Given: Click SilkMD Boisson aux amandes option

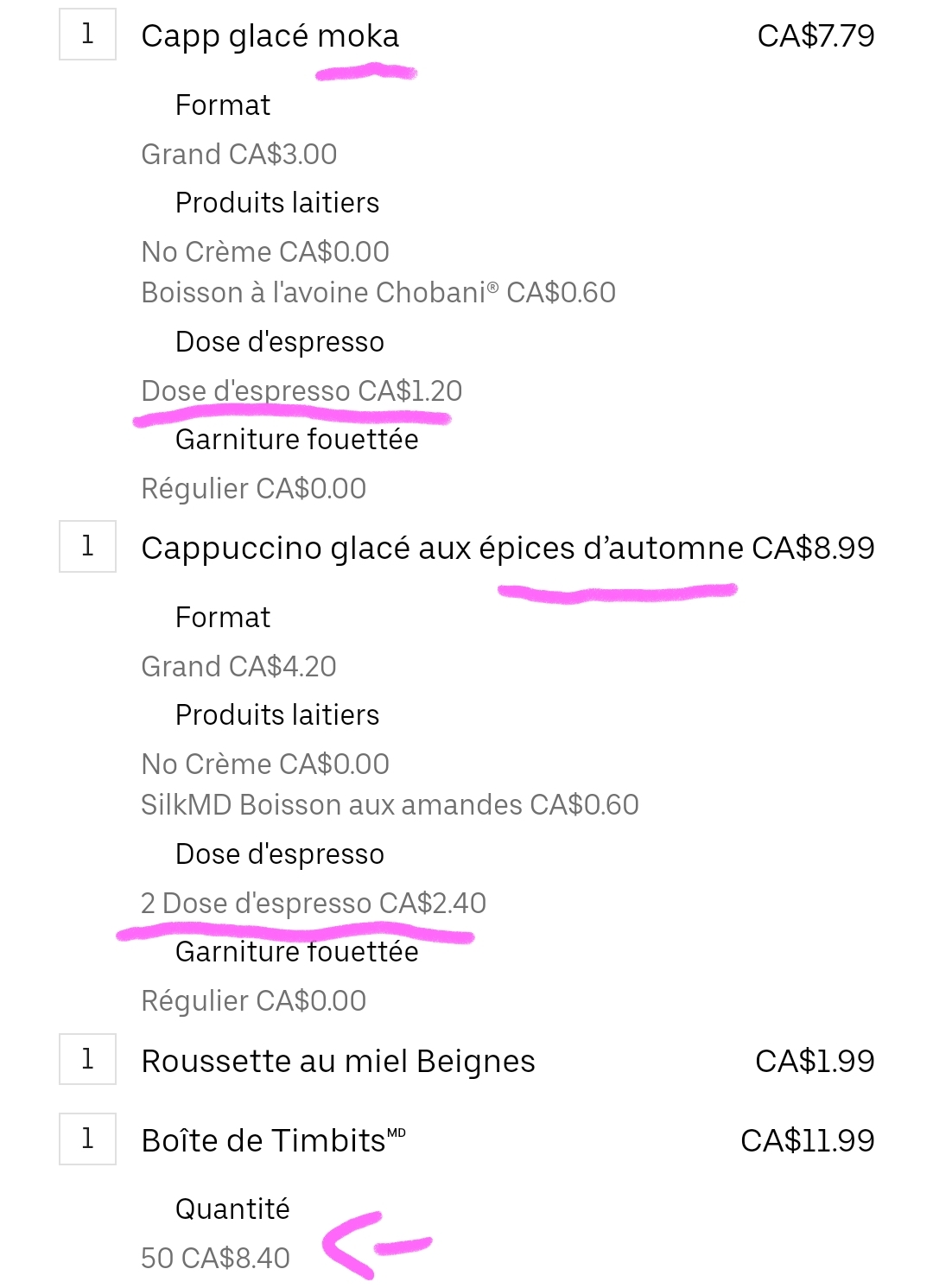Looking at the screenshot, I should (x=389, y=804).
